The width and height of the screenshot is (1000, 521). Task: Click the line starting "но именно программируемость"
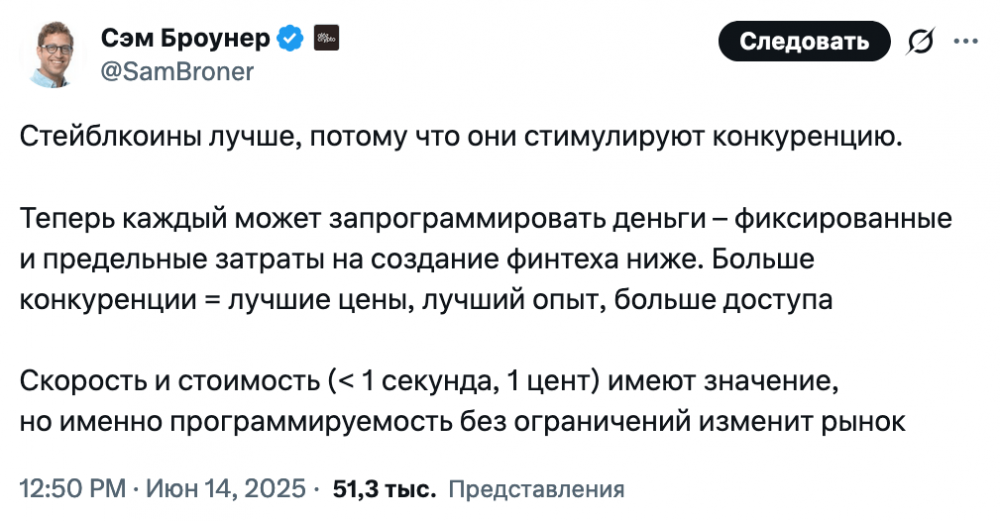tap(462, 421)
